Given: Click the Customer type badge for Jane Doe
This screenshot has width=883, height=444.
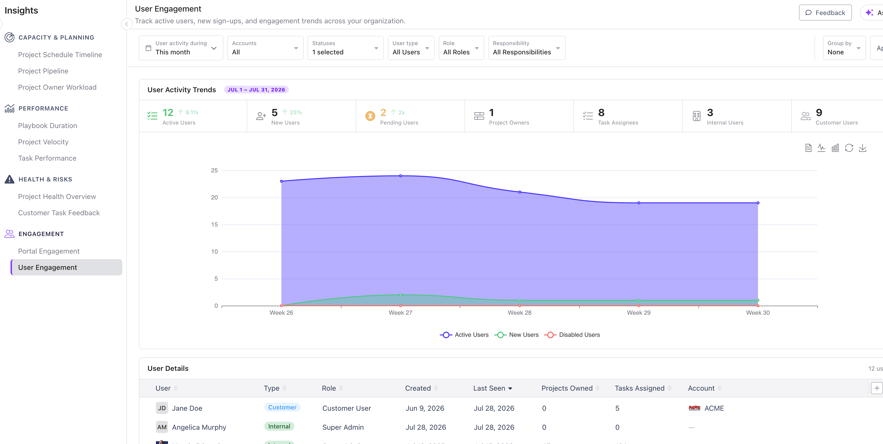Looking at the screenshot, I should pos(282,407).
